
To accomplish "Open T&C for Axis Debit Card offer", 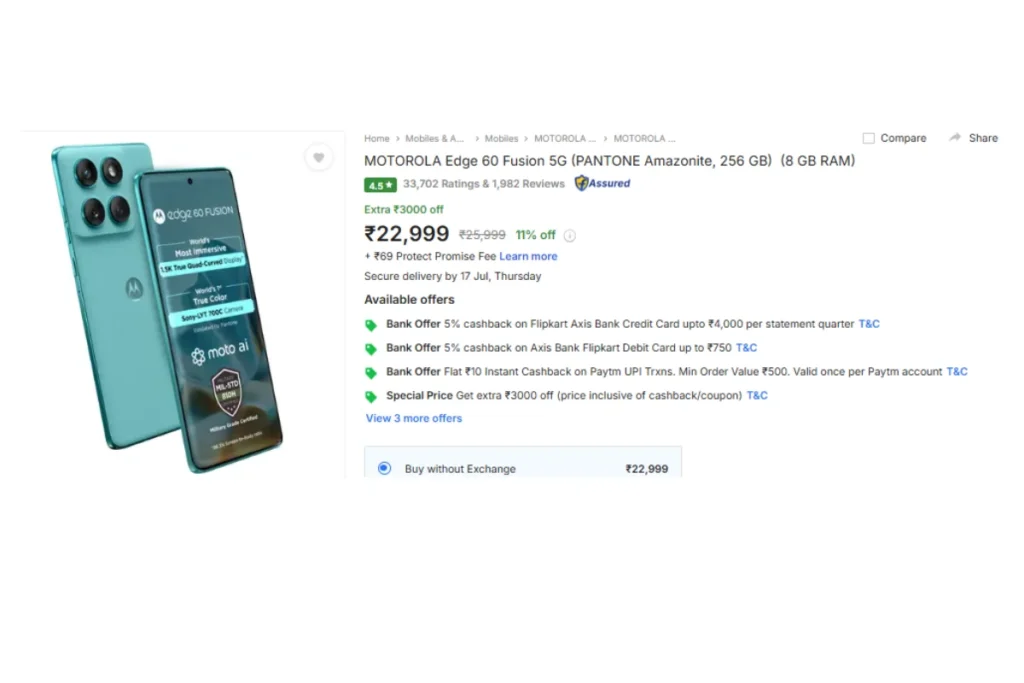I will (x=746, y=347).
